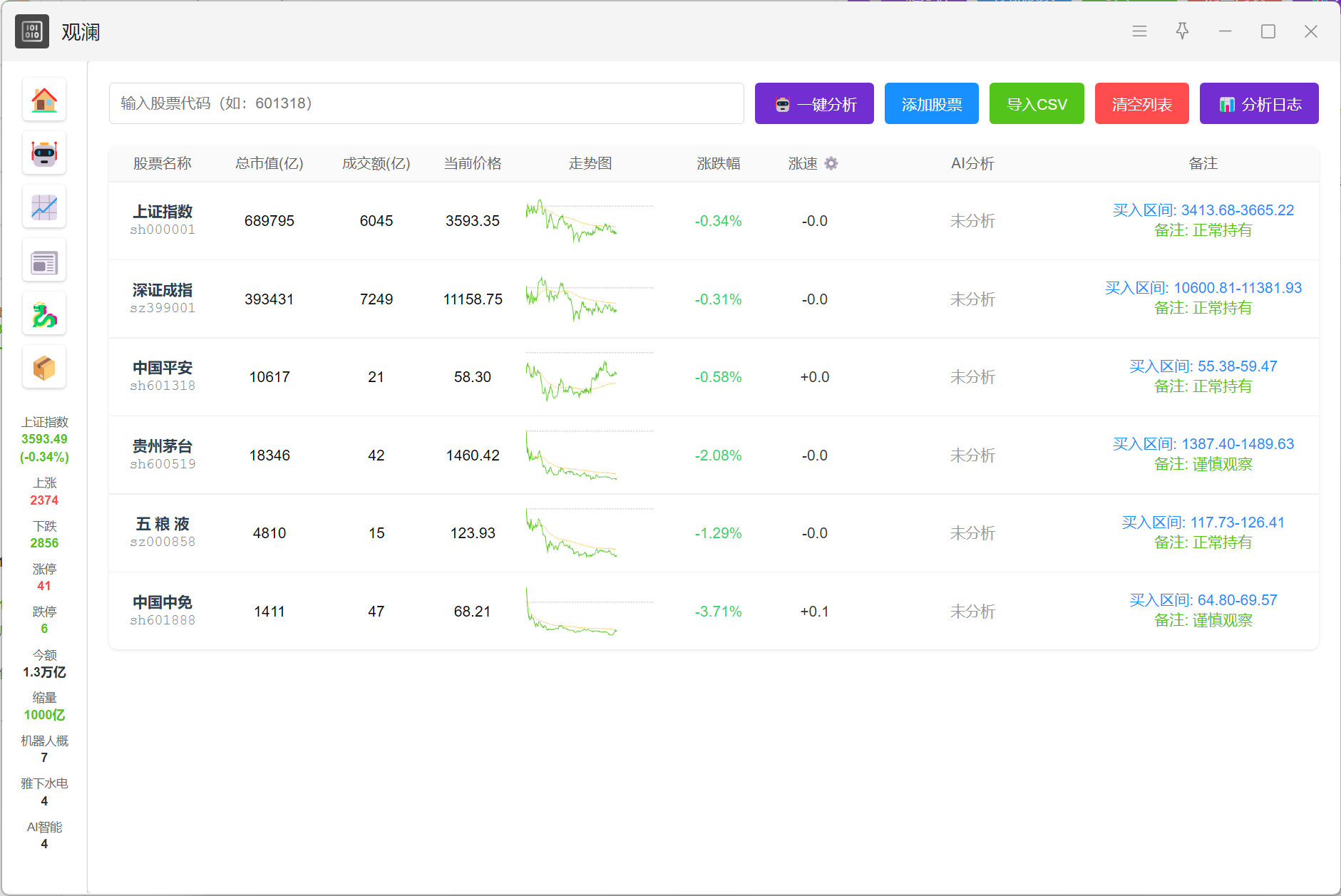Click buy range 117.73-126.41
Screen dimensions: 1341x896
tap(1203, 522)
